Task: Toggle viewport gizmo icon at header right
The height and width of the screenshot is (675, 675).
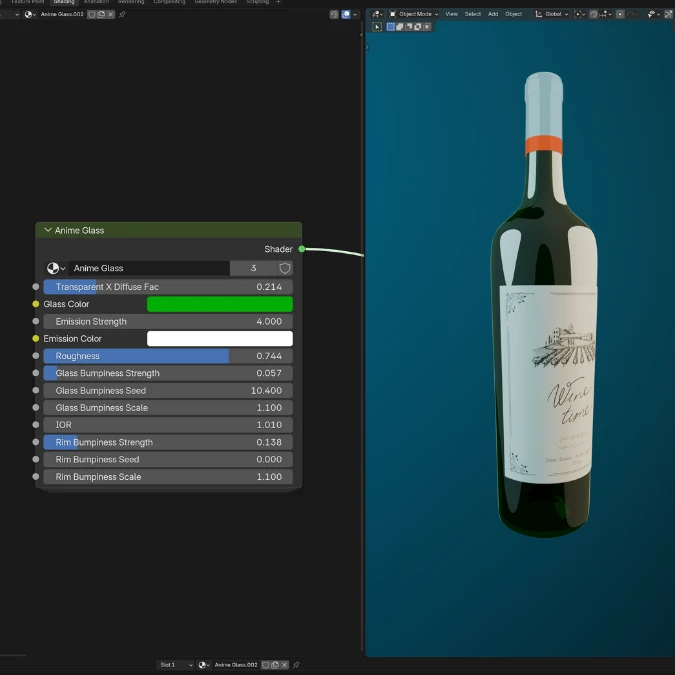Action: point(669,14)
